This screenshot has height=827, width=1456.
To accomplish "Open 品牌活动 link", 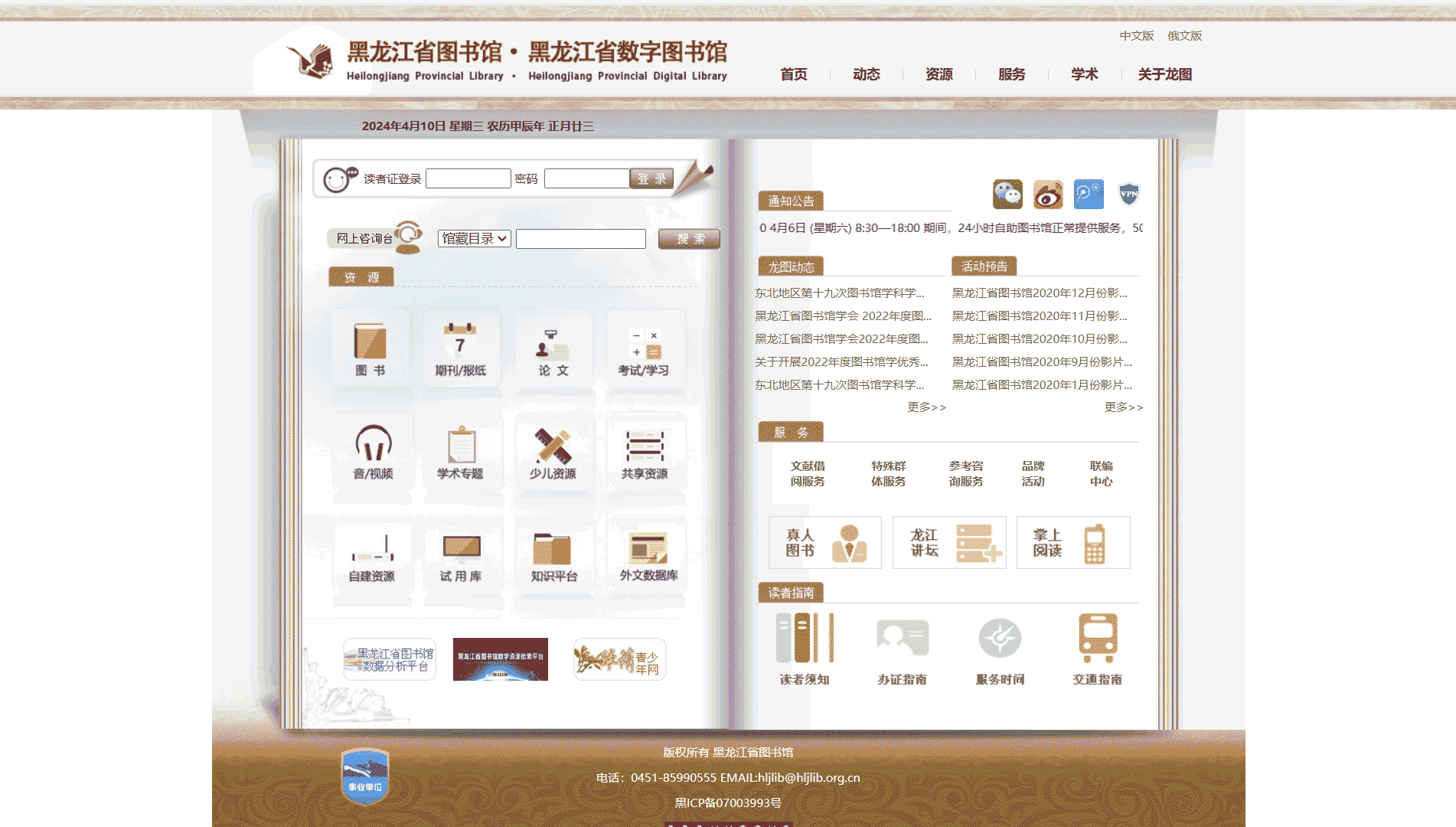I will click(1033, 473).
